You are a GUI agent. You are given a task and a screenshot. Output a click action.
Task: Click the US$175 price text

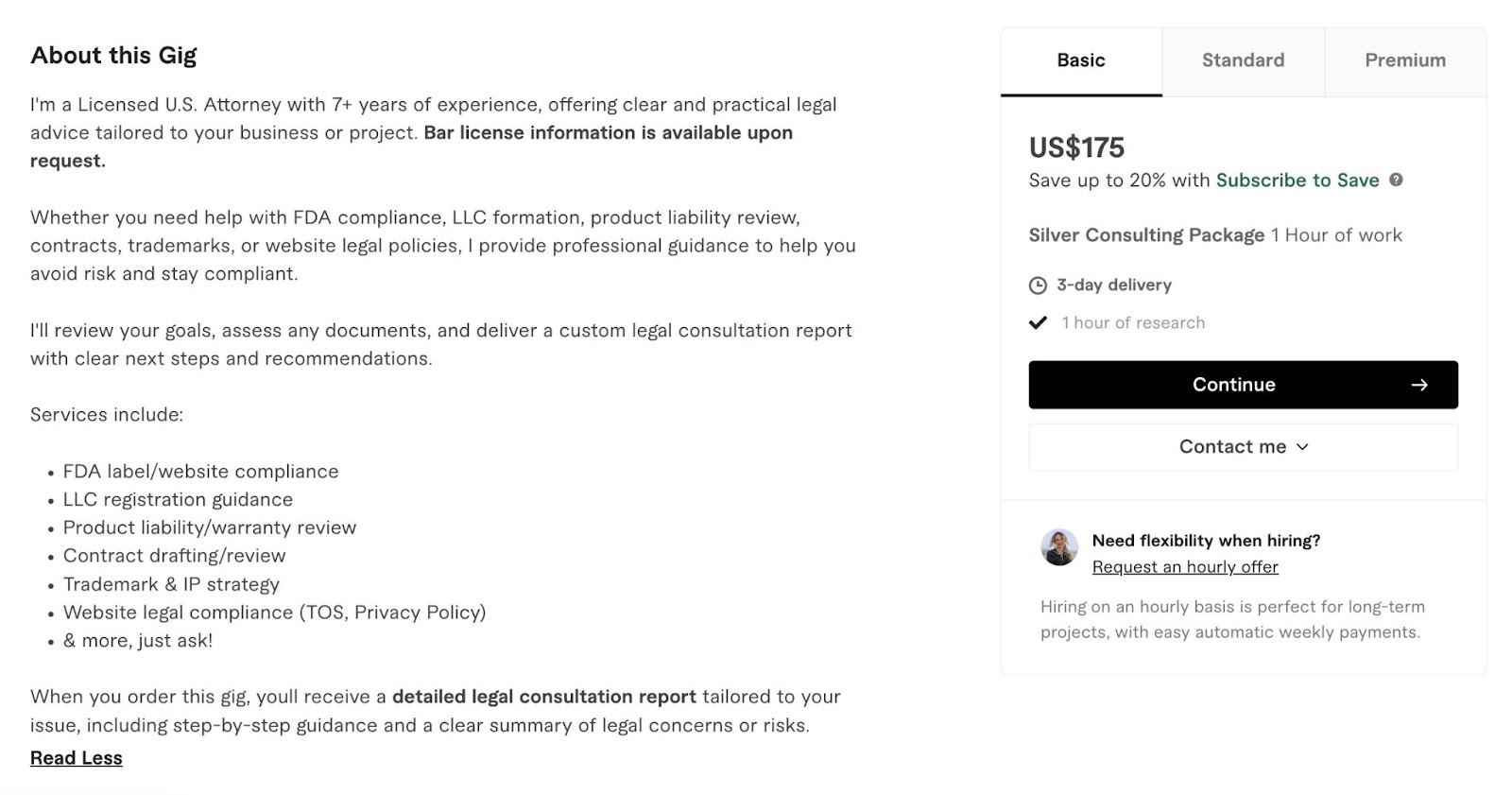pos(1077,147)
